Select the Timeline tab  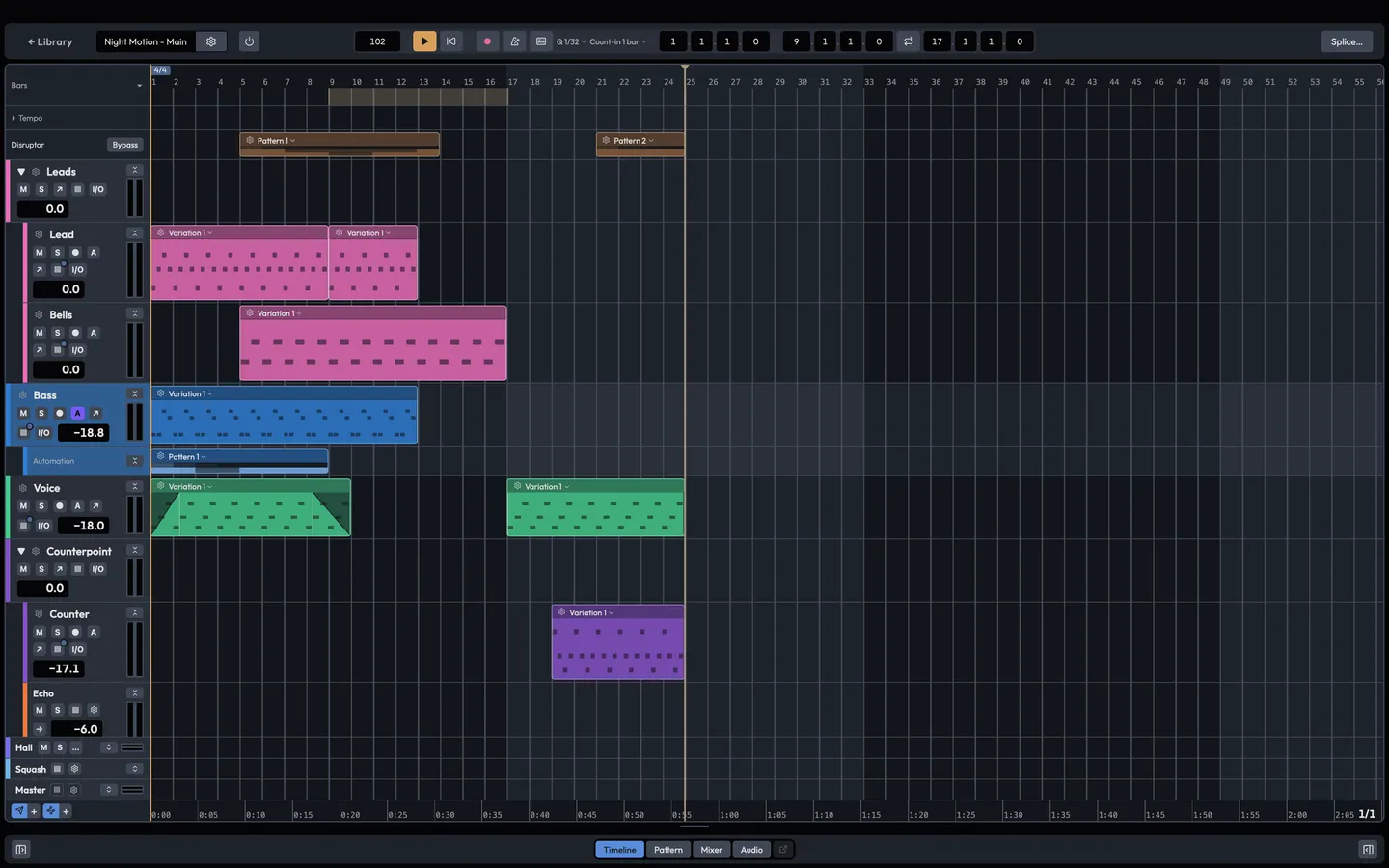[619, 850]
